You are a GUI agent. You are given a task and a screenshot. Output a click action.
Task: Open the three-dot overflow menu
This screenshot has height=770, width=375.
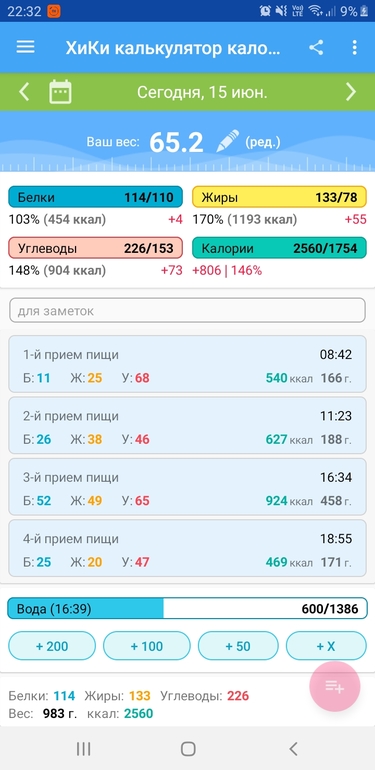[x=354, y=47]
